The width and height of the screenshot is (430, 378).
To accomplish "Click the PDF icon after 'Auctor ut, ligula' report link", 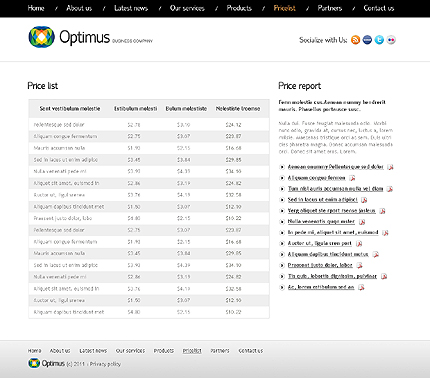I will coord(359,244).
